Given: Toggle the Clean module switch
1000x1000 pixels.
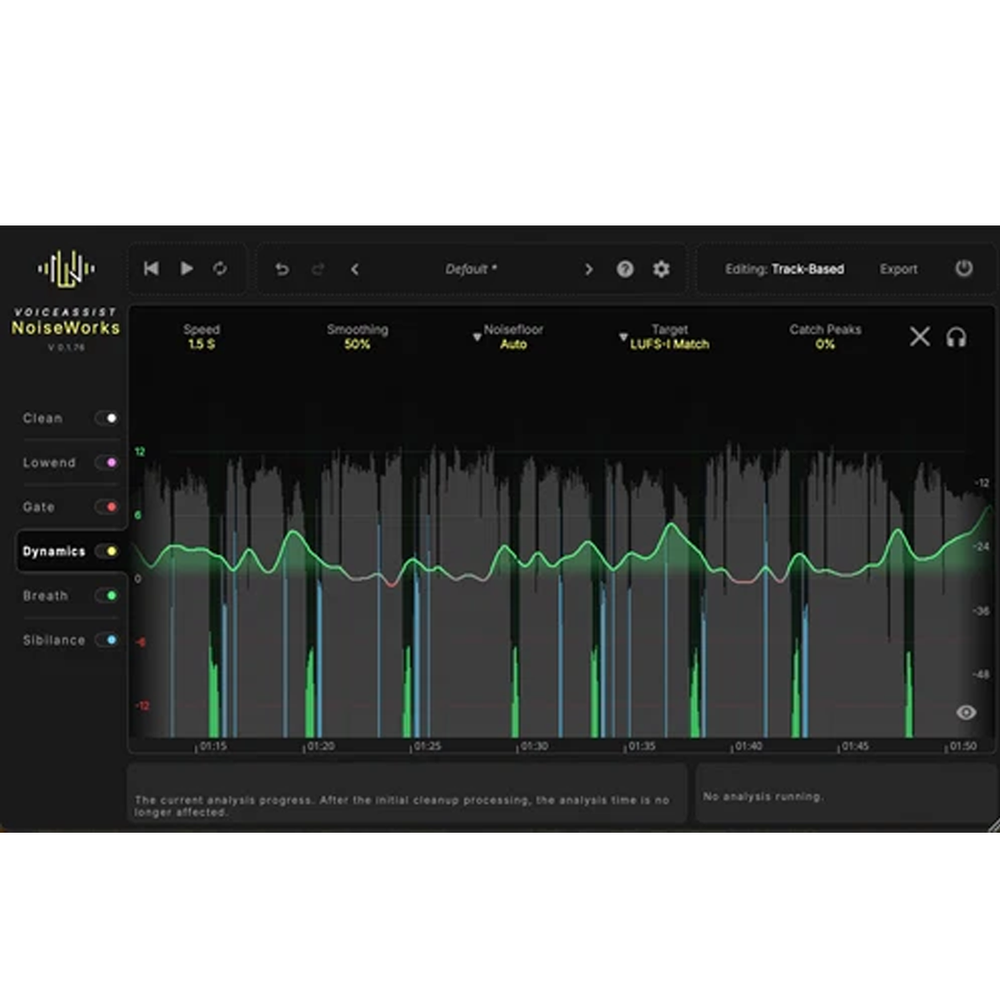Looking at the screenshot, I should [107, 418].
